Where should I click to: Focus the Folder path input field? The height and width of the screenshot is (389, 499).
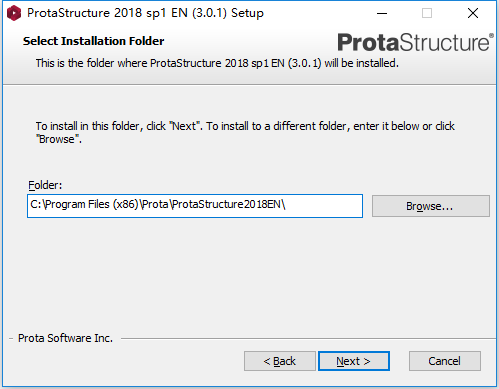(x=195, y=206)
